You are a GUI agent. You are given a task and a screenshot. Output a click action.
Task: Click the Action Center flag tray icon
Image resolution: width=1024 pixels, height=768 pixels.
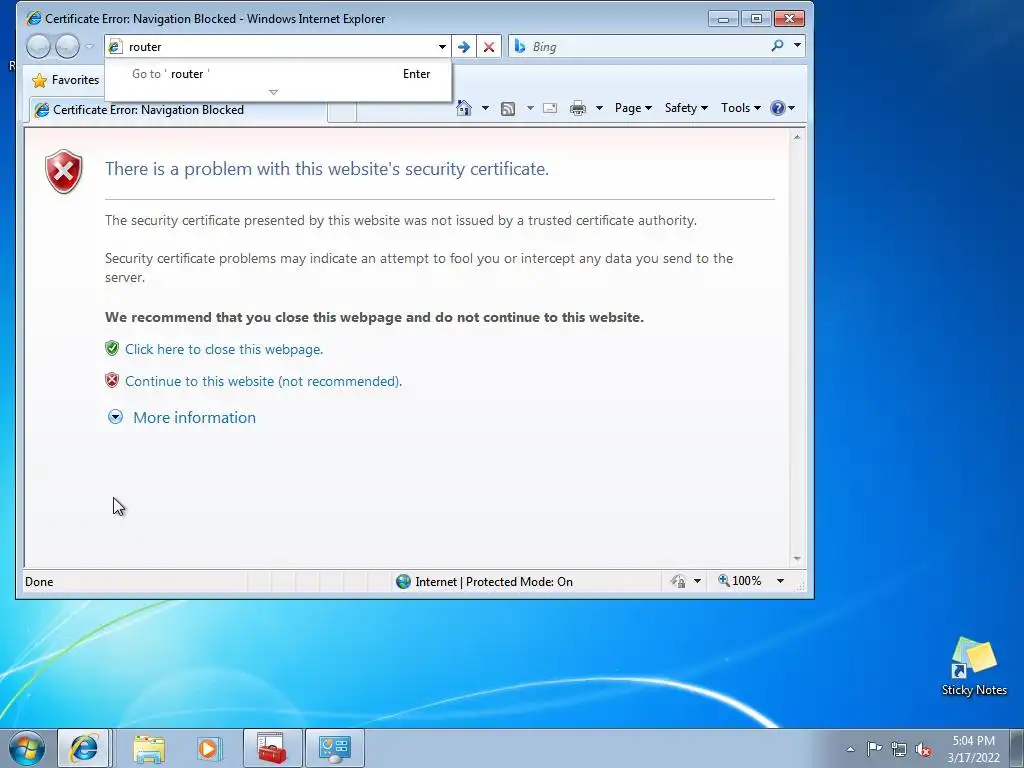click(874, 748)
